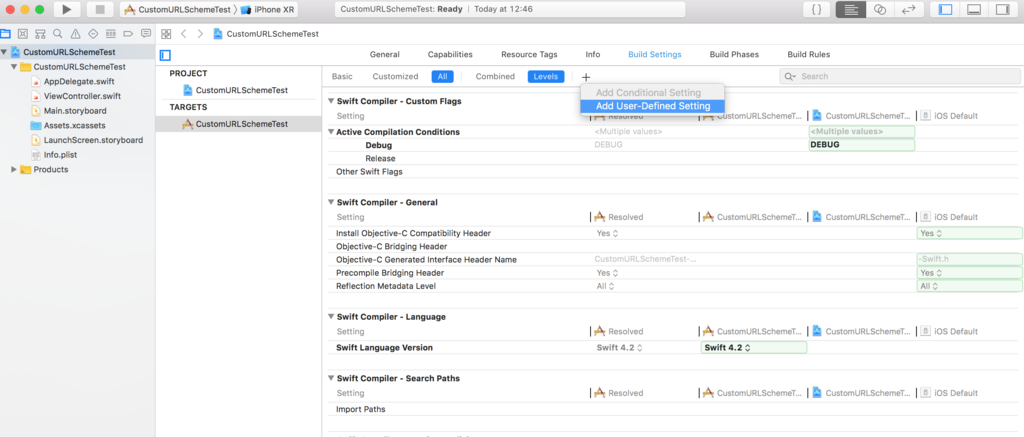Screen dimensions: 1024x437
Task: Toggle the project and targets list sidebar
Action: tap(165, 55)
